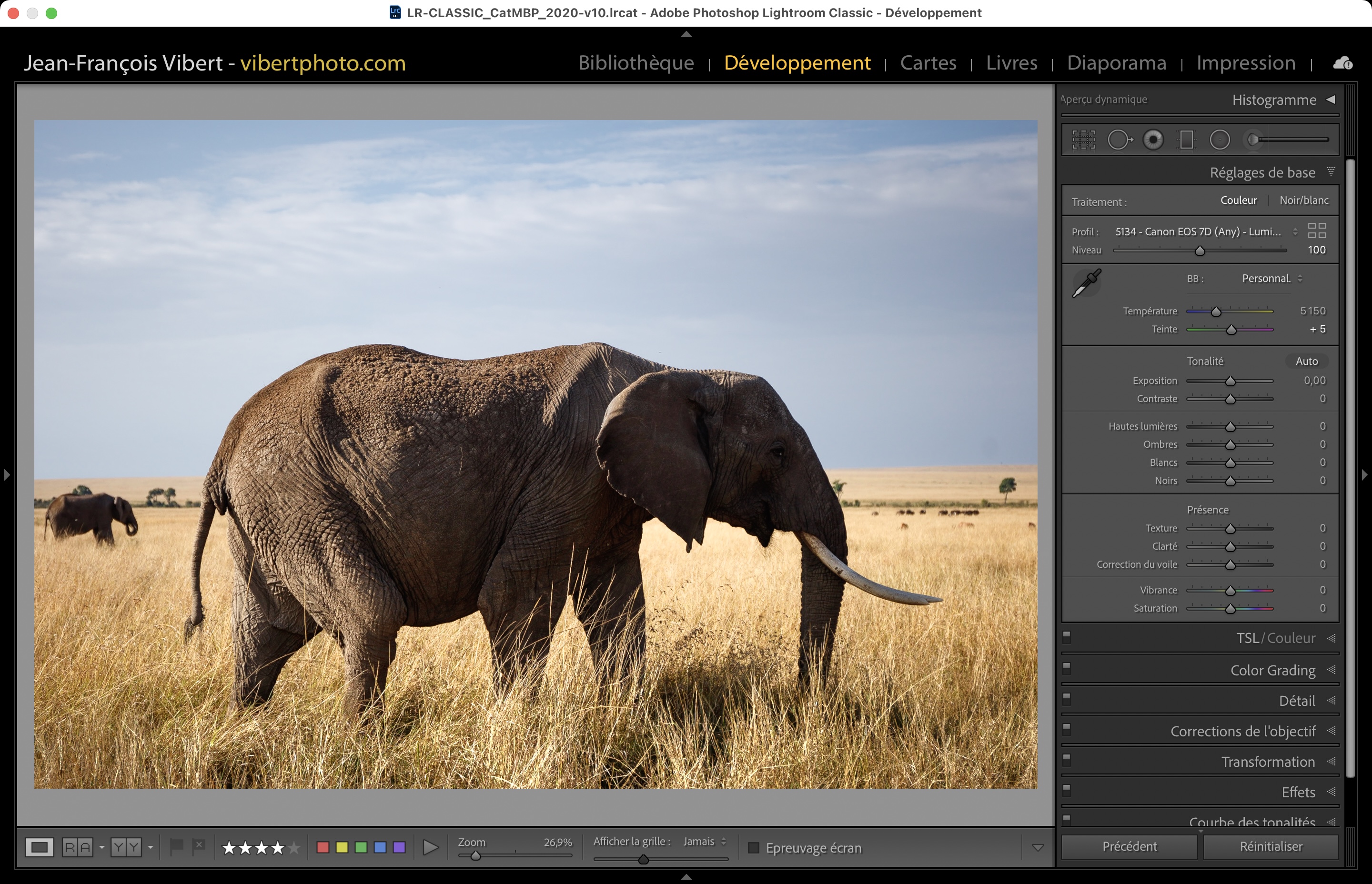Enable the Epreuvage écran checkbox
1372x884 pixels.
click(x=754, y=848)
